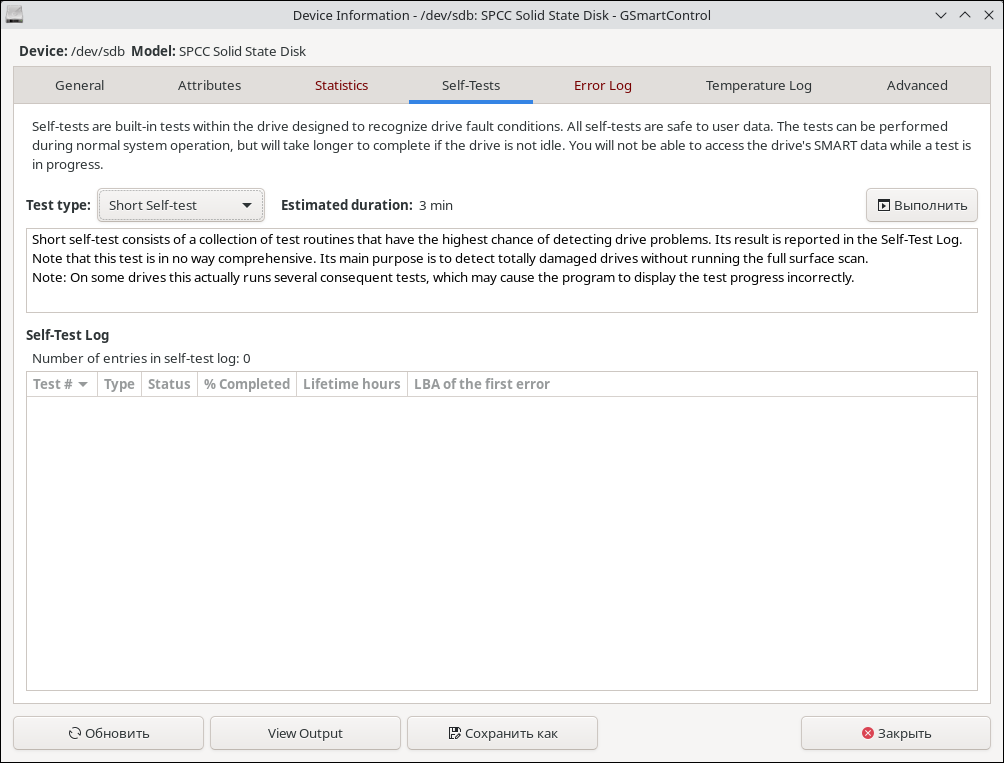
Task: Open the Attributes tab
Action: pyautogui.click(x=209, y=85)
